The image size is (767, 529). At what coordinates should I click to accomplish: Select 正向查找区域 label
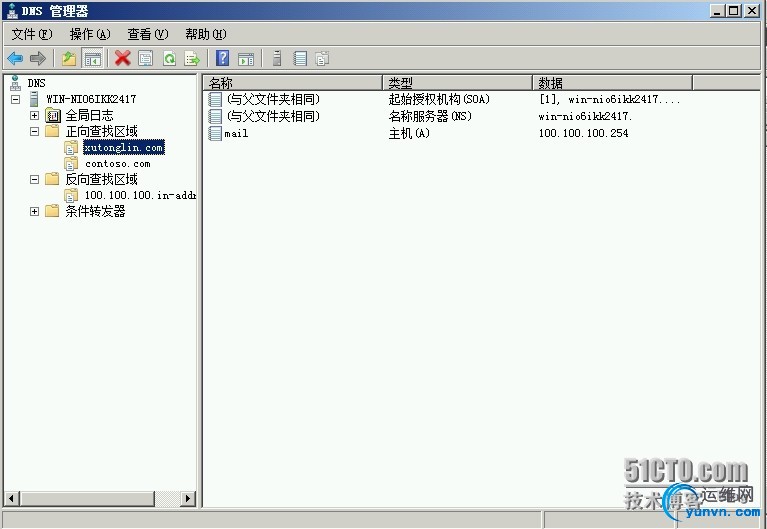point(102,131)
